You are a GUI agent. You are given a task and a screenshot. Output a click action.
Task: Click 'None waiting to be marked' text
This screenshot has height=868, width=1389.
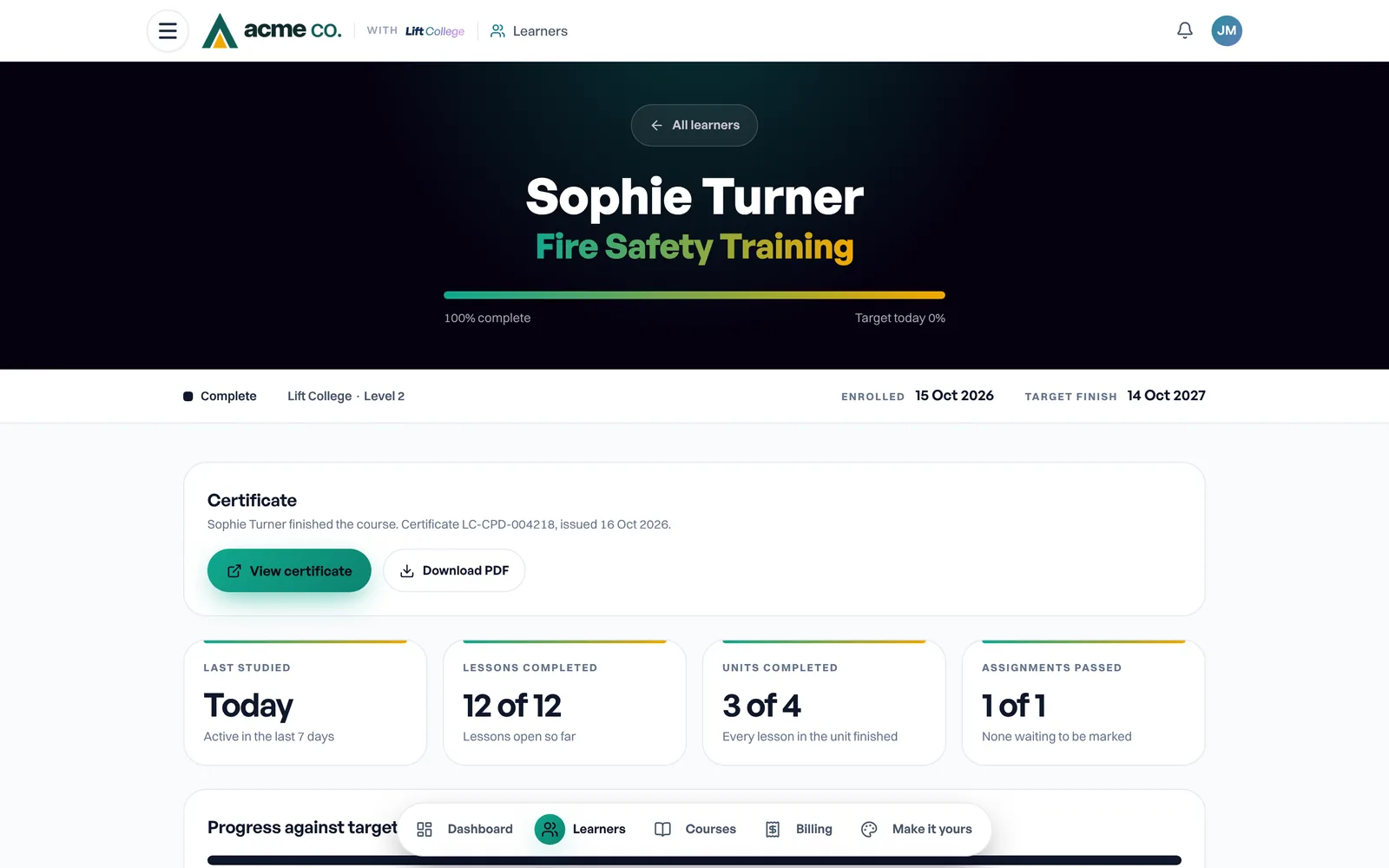pyautogui.click(x=1057, y=737)
